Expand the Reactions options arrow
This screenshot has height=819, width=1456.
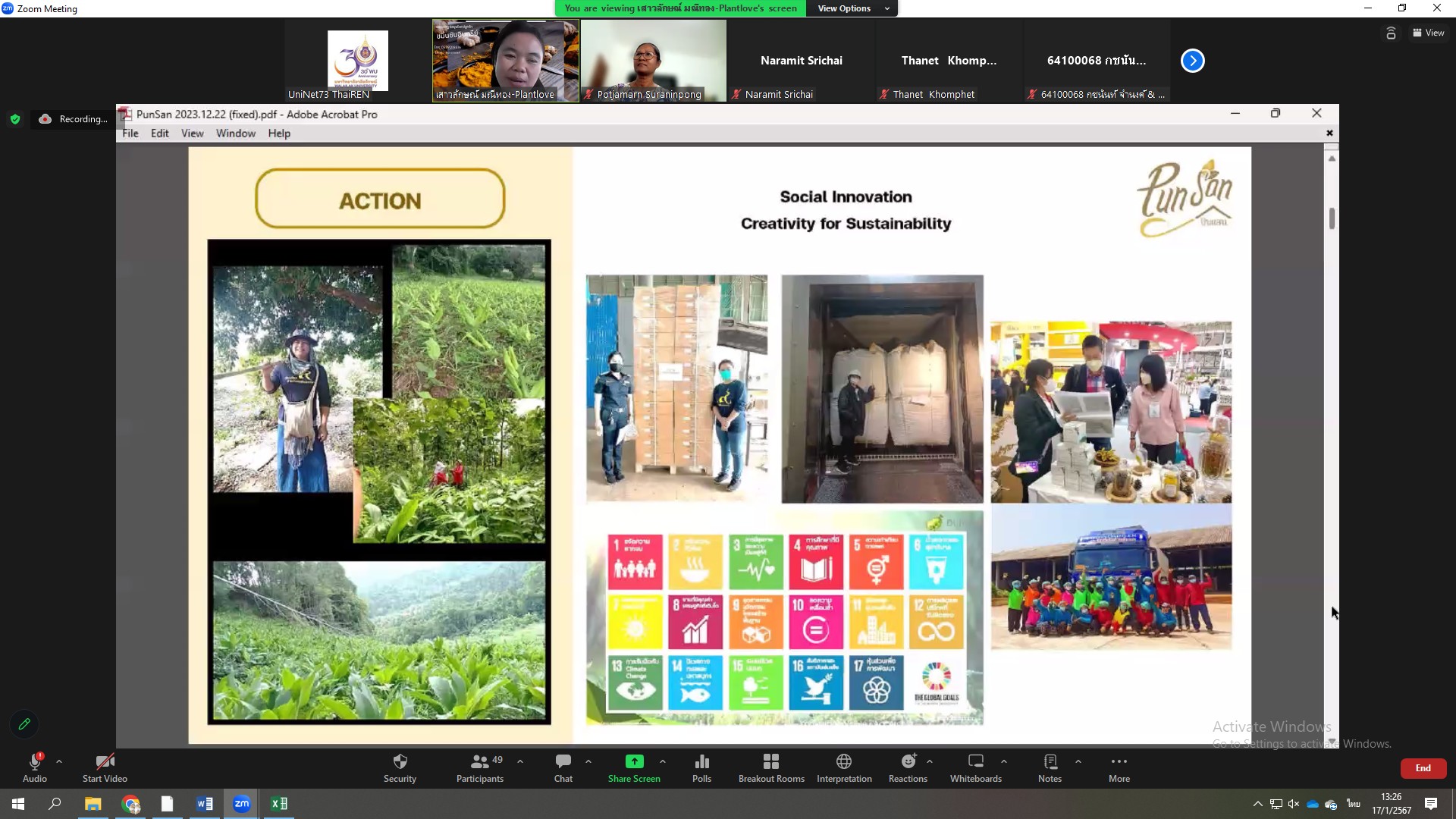[x=930, y=761]
